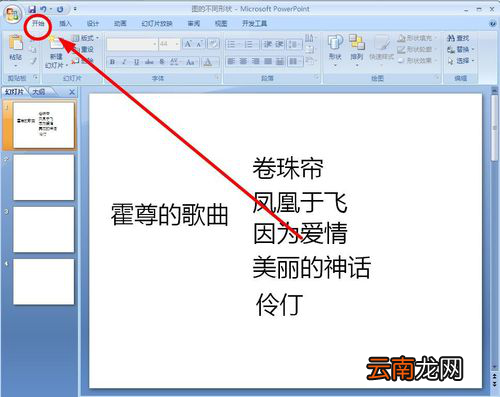This screenshot has width=500, height=397.
Task: Open PowerPoint help question mark
Action: [493, 24]
